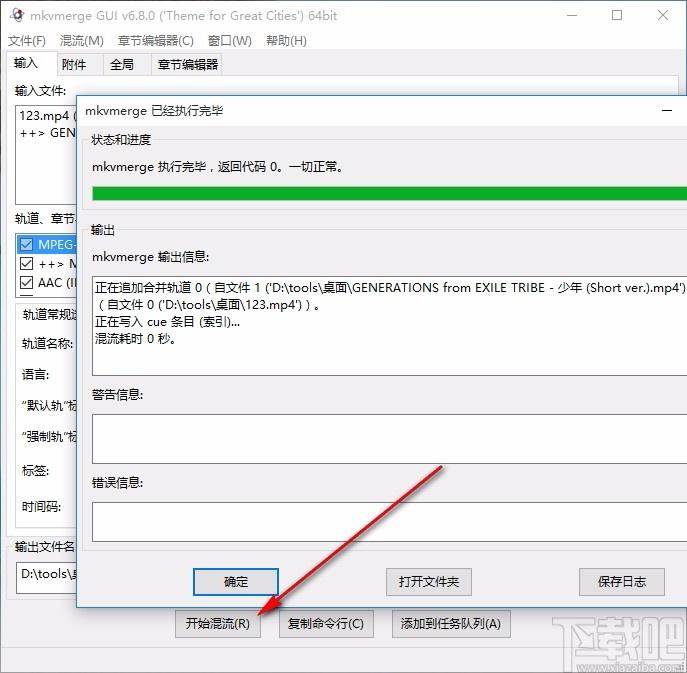Click the status text 返回代码 0
Image resolution: width=687 pixels, height=673 pixels.
(248, 167)
